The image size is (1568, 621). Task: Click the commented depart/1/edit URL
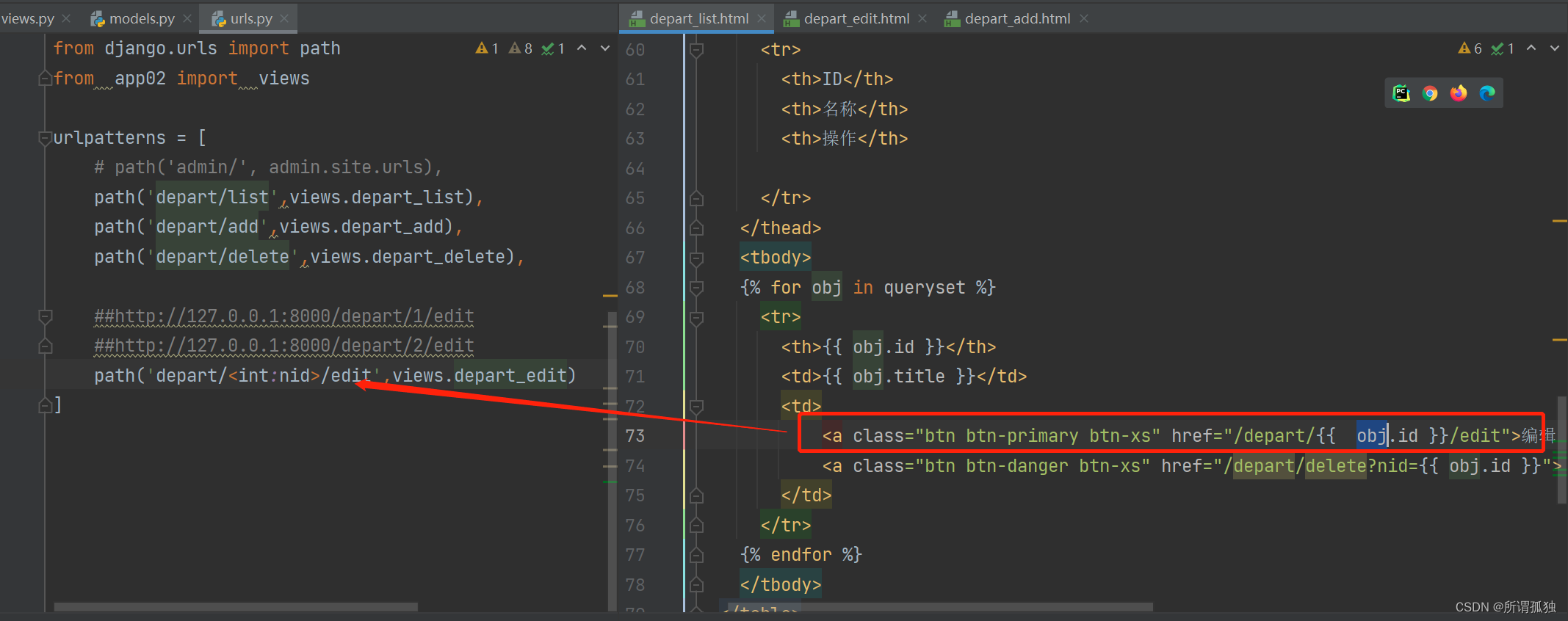[x=284, y=316]
